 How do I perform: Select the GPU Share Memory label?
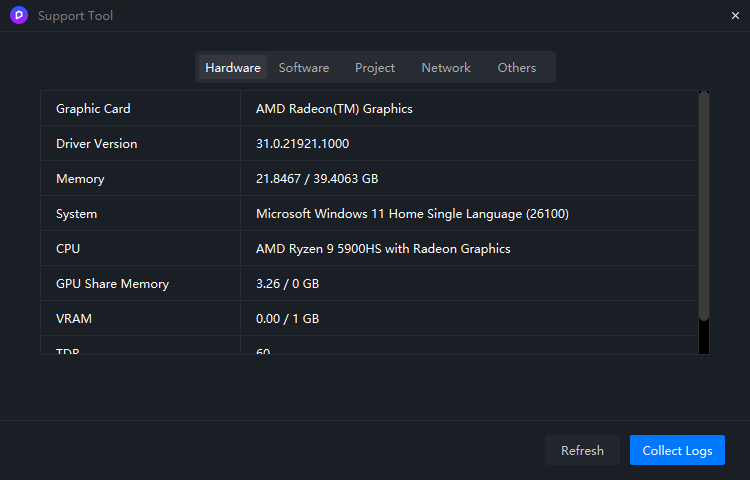click(x=112, y=284)
